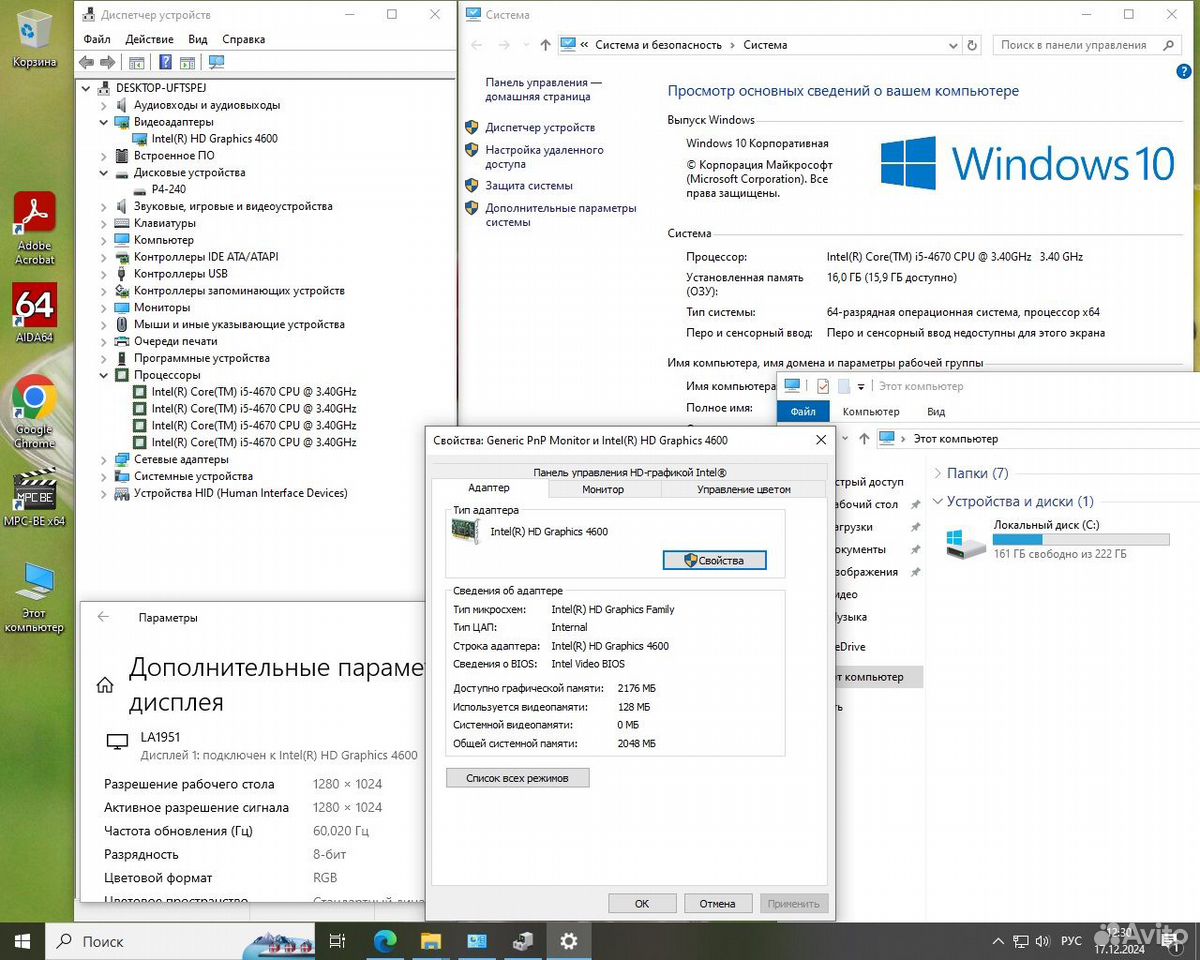Click the Windows Start button
Viewport: 1200px width, 960px height.
tap(22, 941)
